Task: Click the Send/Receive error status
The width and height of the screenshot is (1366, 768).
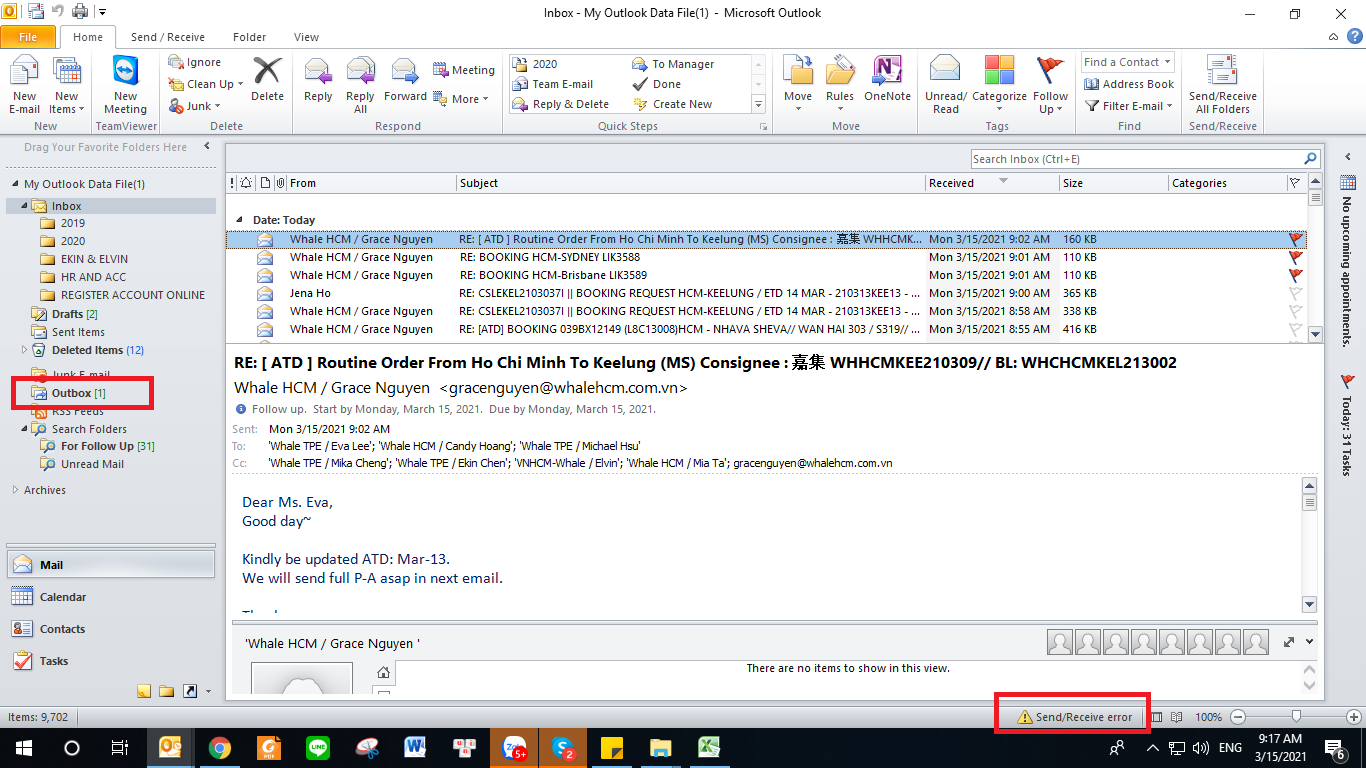Action: pos(1074,717)
